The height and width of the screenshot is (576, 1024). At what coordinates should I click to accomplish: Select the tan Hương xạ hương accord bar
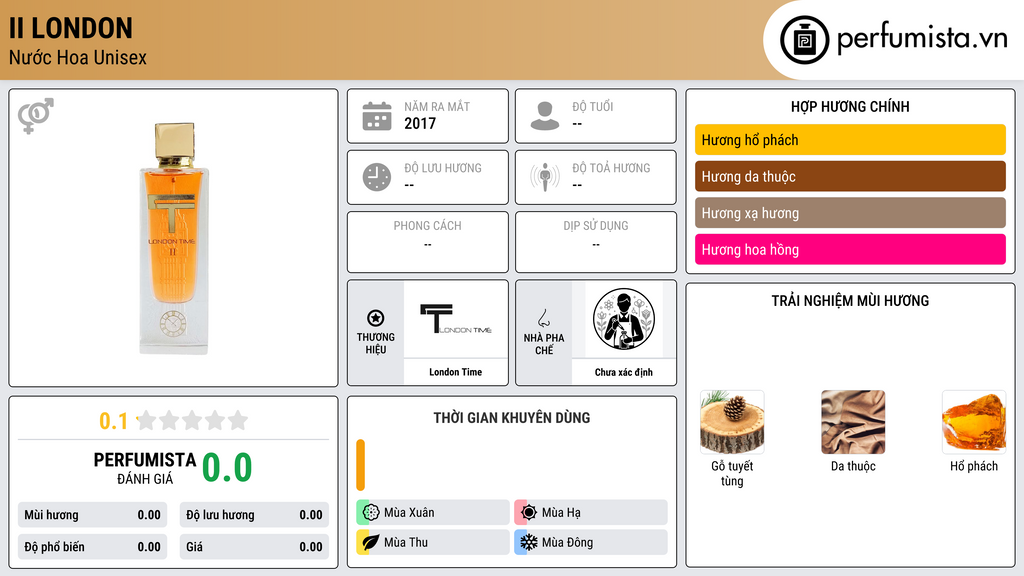pos(850,213)
